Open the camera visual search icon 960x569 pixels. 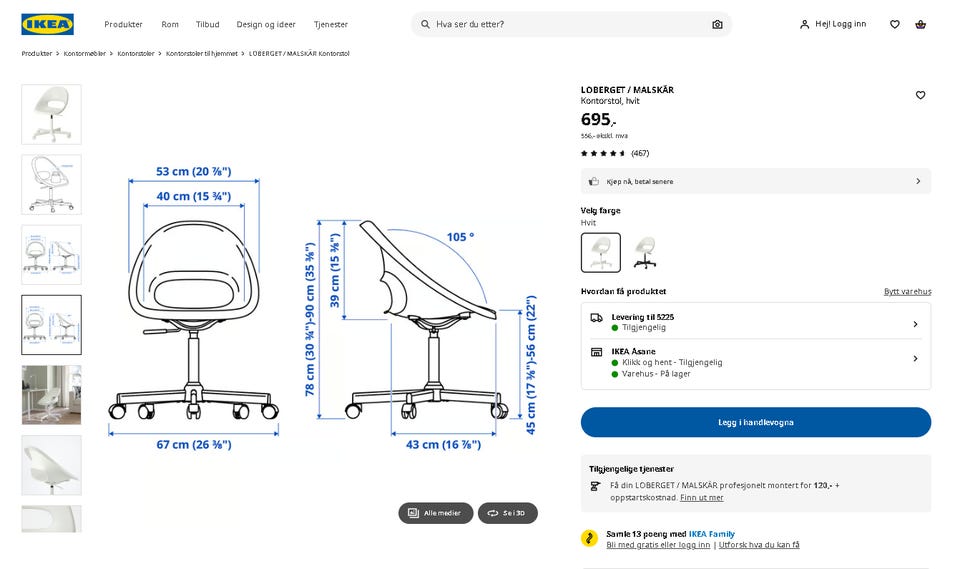click(x=717, y=24)
